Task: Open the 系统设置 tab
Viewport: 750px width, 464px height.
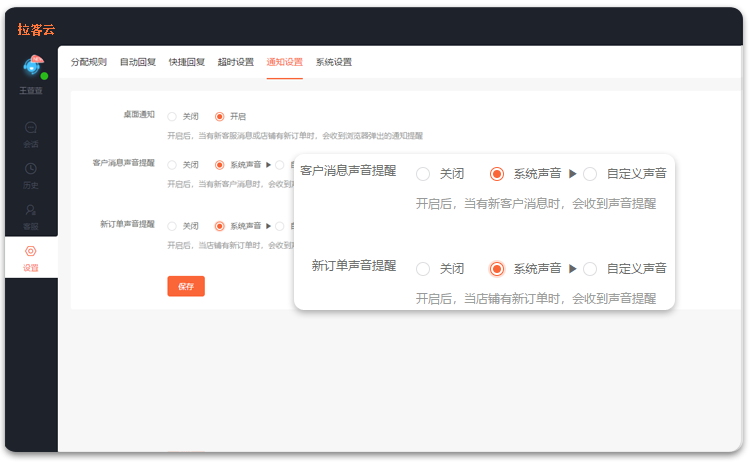Action: (333, 62)
